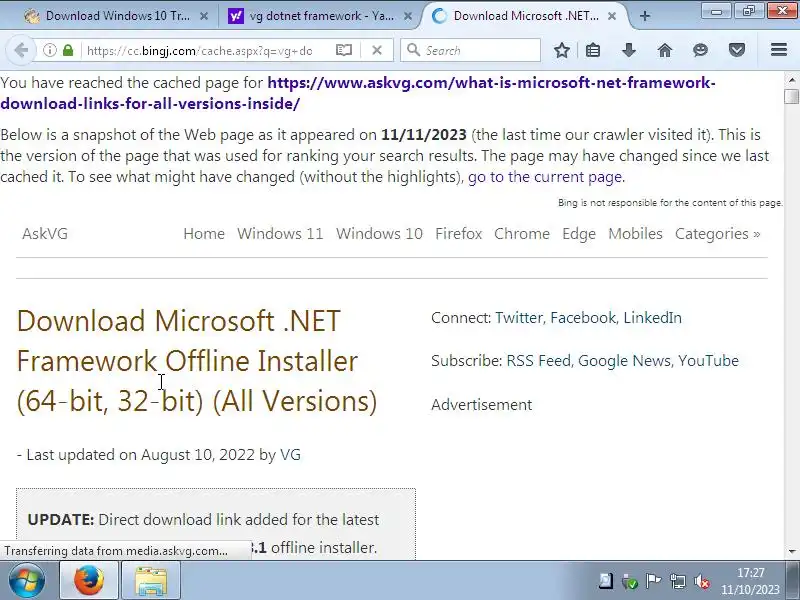Open a new tab with plus button

pos(645,16)
